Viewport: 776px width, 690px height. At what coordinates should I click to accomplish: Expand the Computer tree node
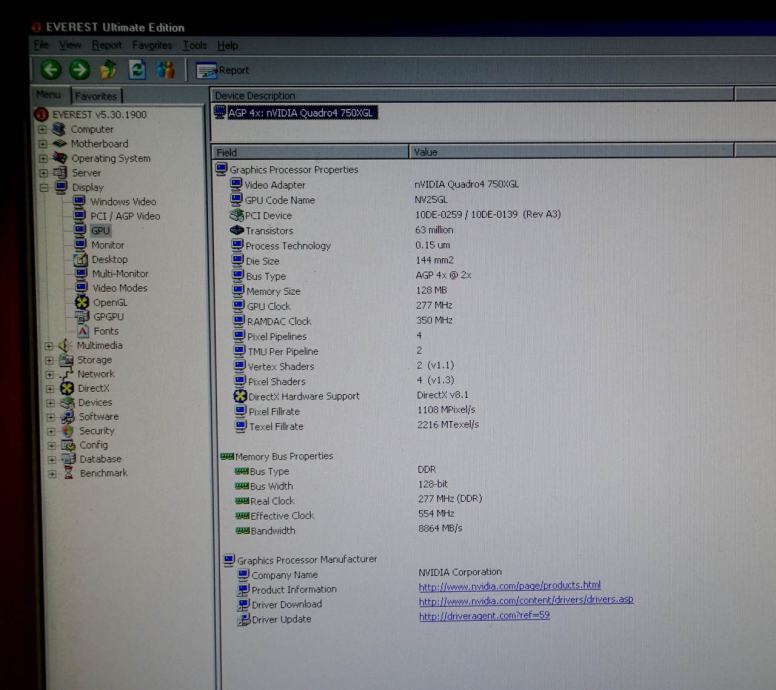[43, 129]
